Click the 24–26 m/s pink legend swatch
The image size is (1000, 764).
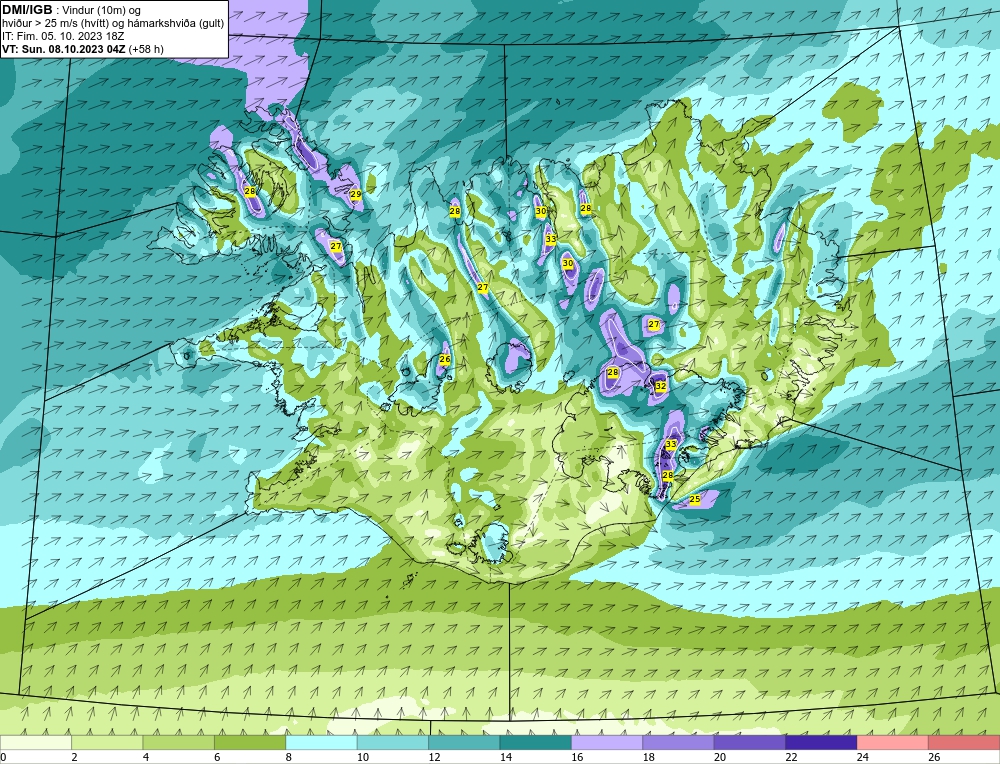tap(893, 742)
